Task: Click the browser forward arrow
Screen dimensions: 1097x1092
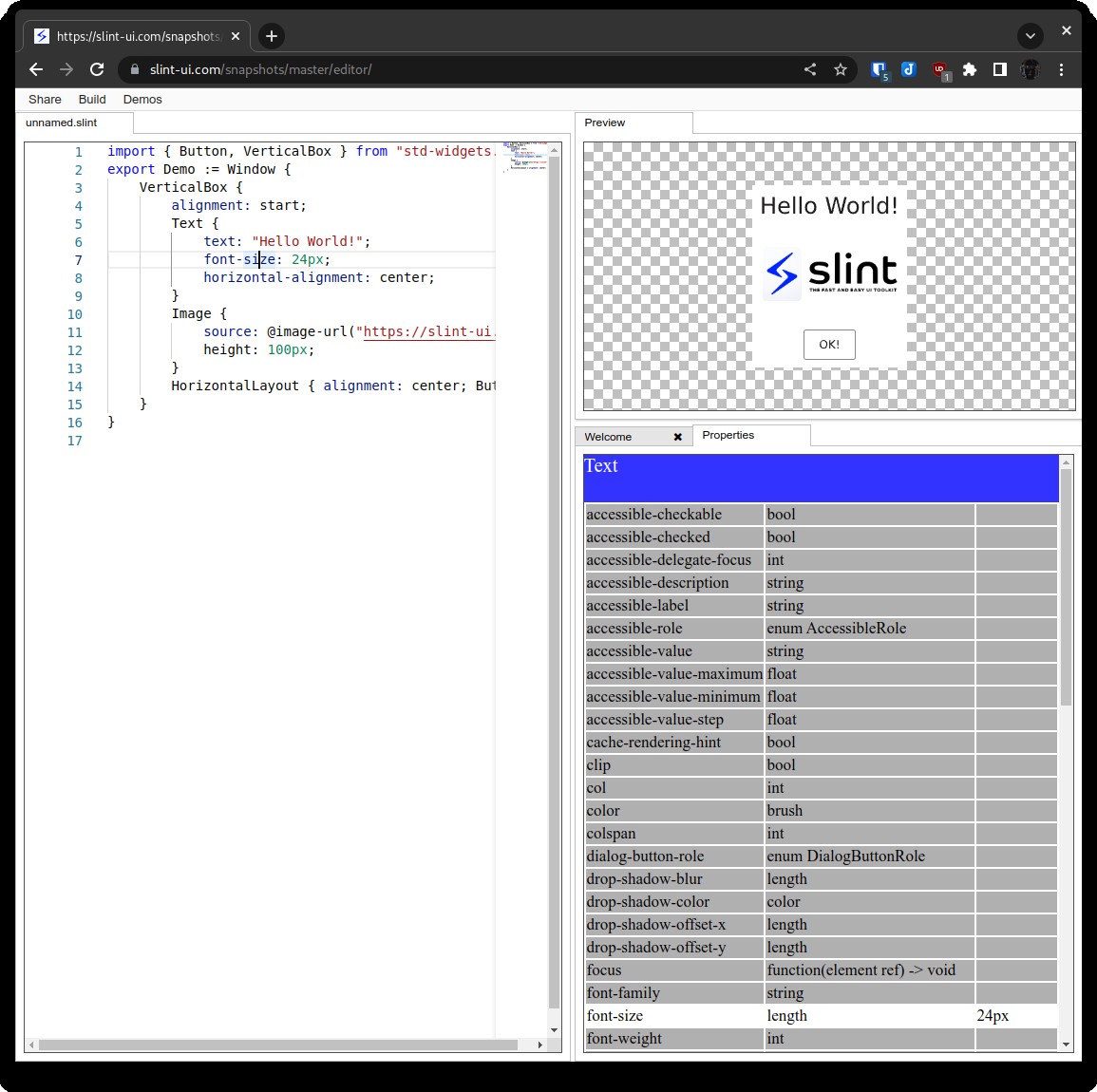Action: (x=66, y=69)
